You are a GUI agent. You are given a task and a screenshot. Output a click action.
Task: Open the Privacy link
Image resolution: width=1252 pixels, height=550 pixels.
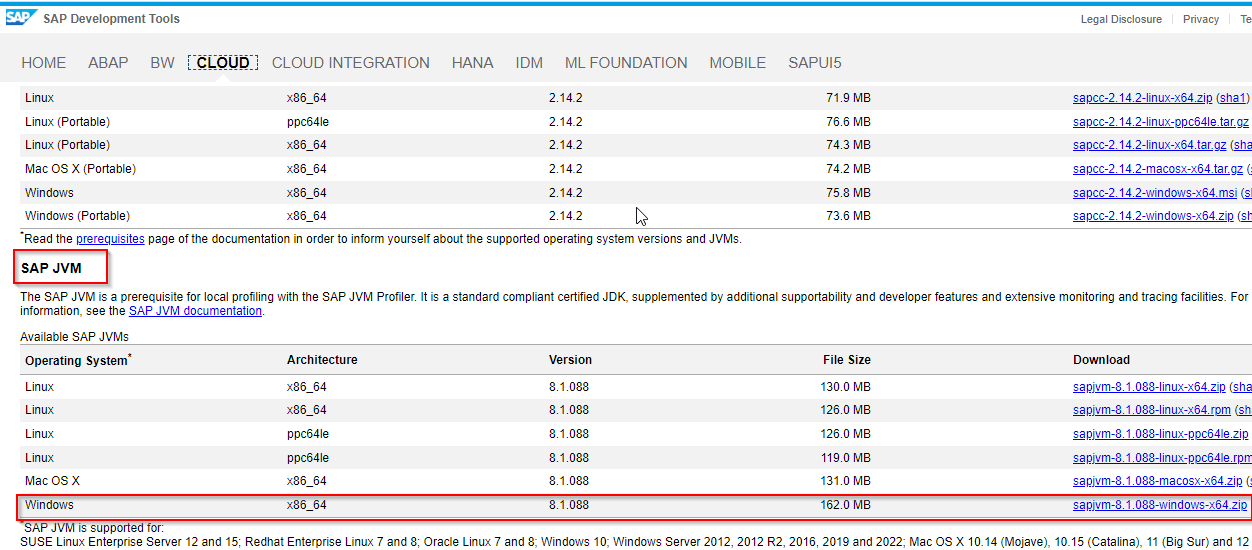click(1201, 19)
